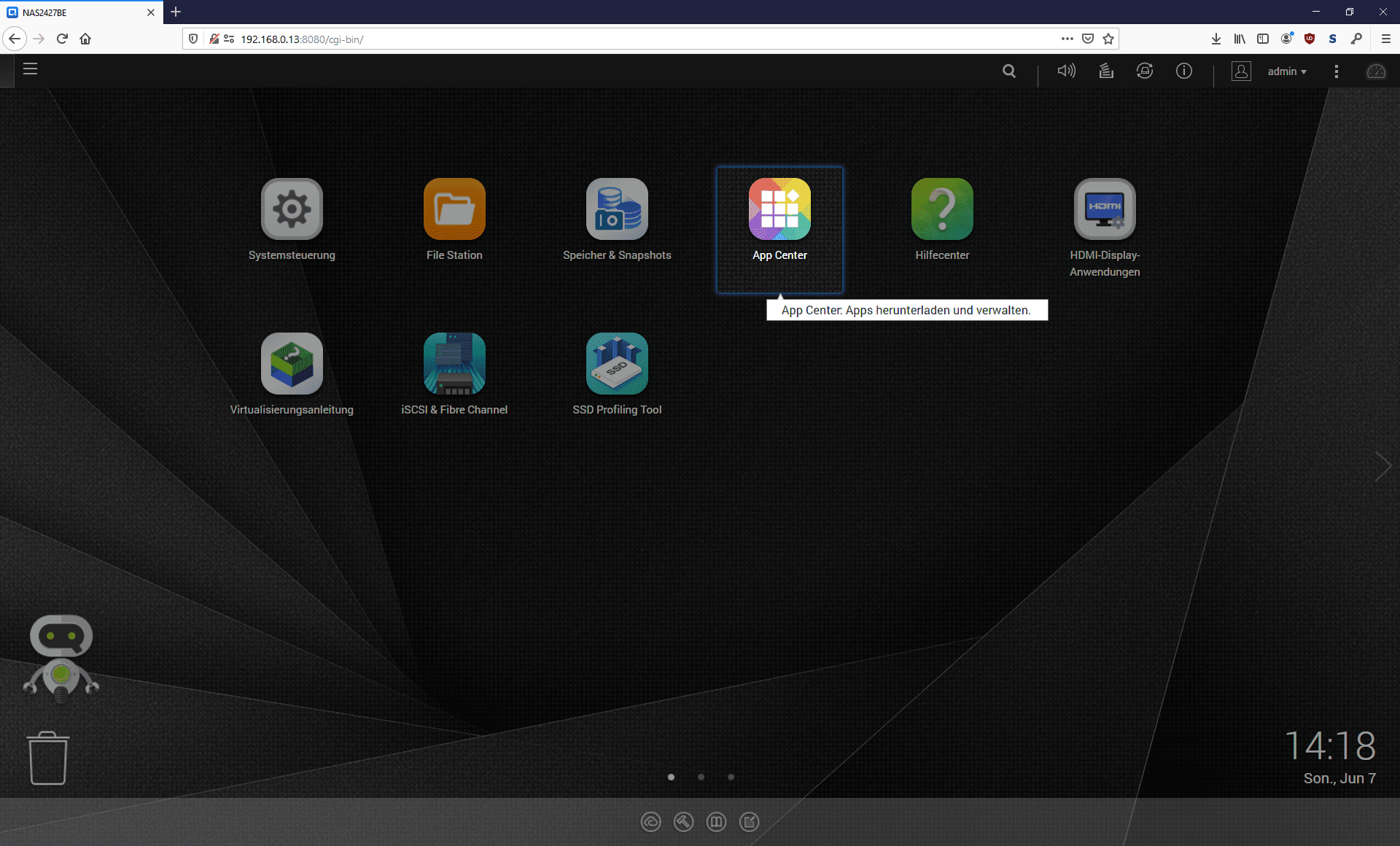Open Speicher & Snapshots app
The height and width of the screenshot is (846, 1400).
[x=617, y=209]
